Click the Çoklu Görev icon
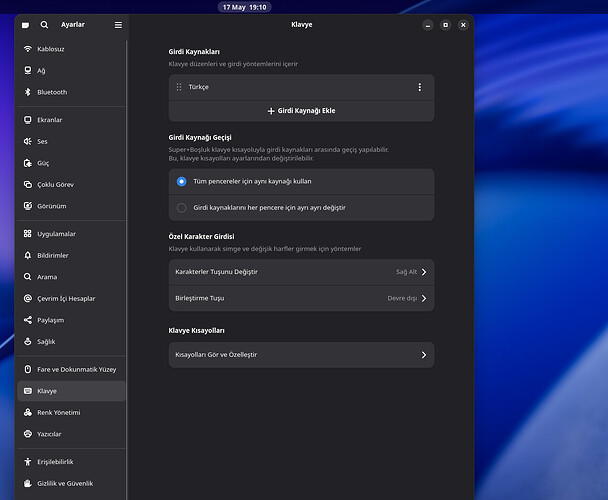This screenshot has height=500, width=608. tap(28, 184)
